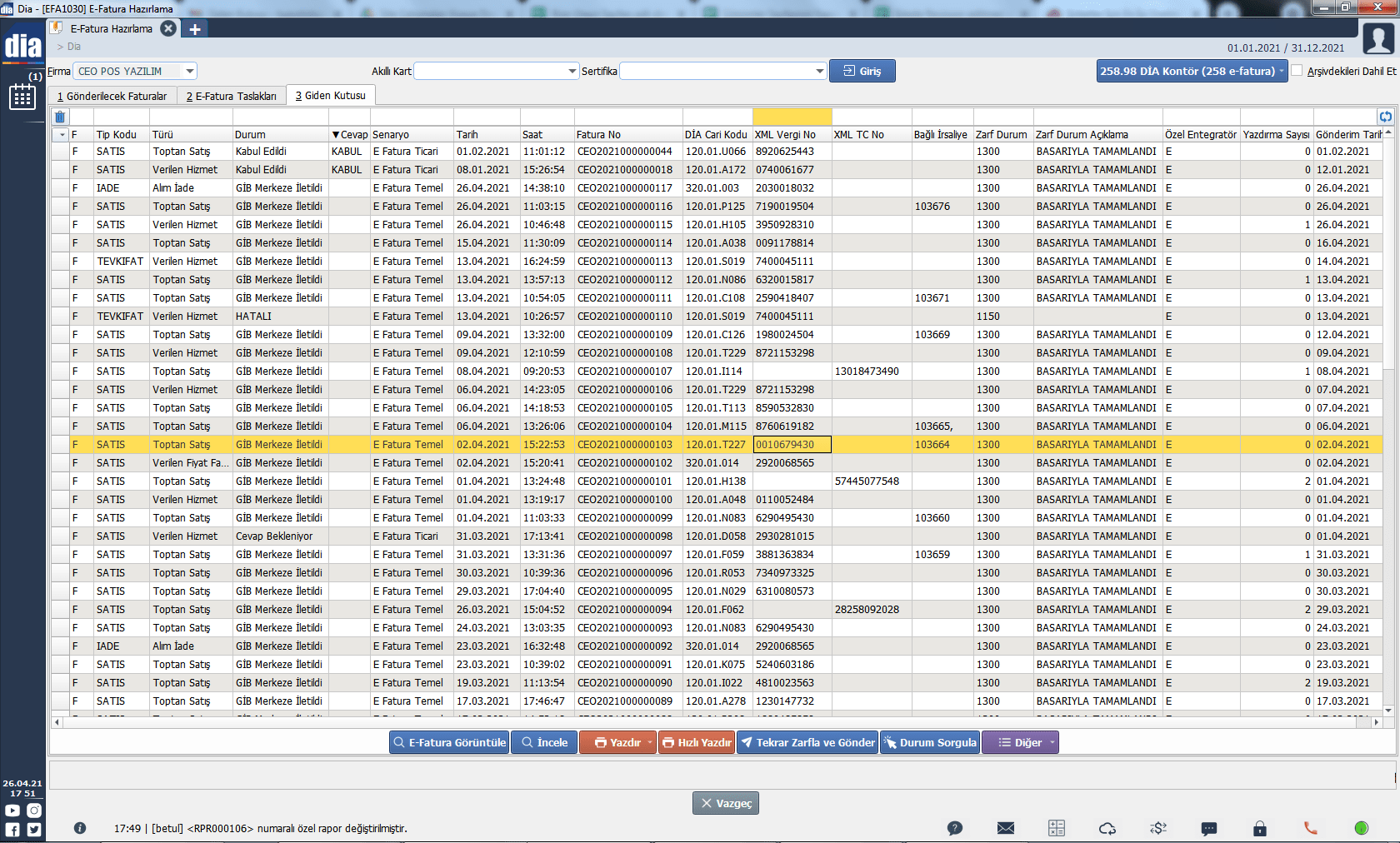Open the chat message icon in the status bar

coord(1209,828)
